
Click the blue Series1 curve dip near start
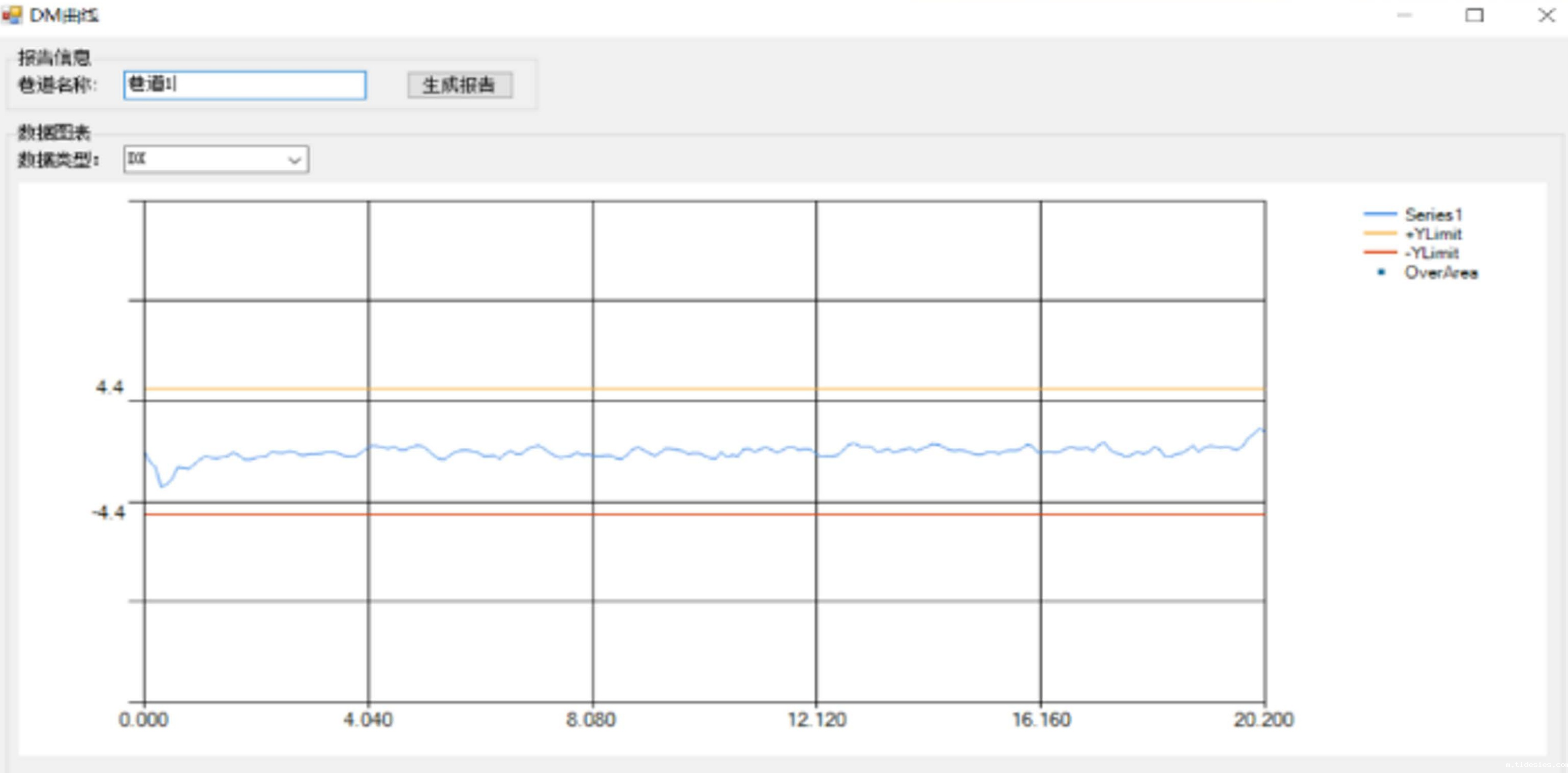coord(162,485)
